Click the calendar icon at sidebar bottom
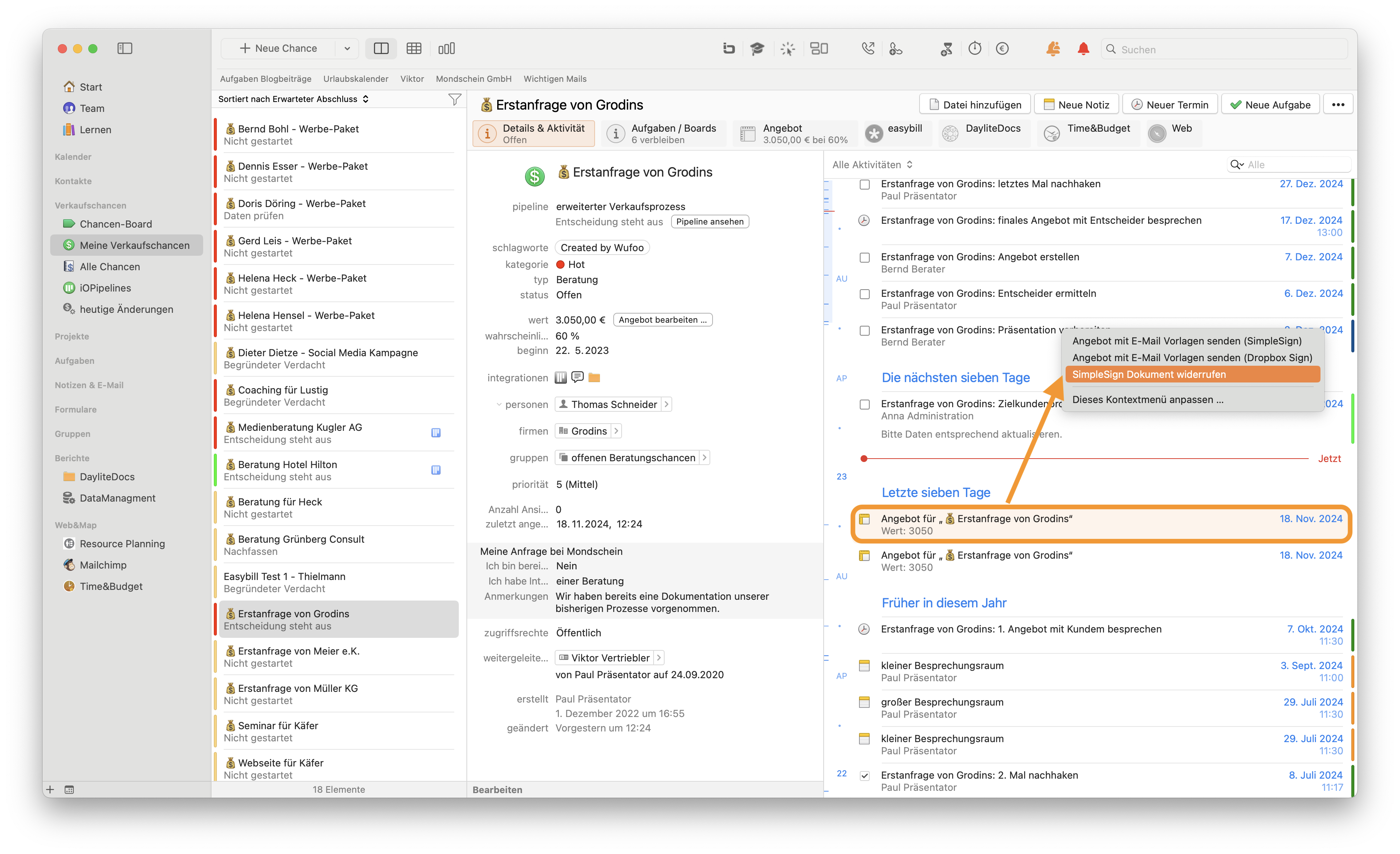 (69, 790)
